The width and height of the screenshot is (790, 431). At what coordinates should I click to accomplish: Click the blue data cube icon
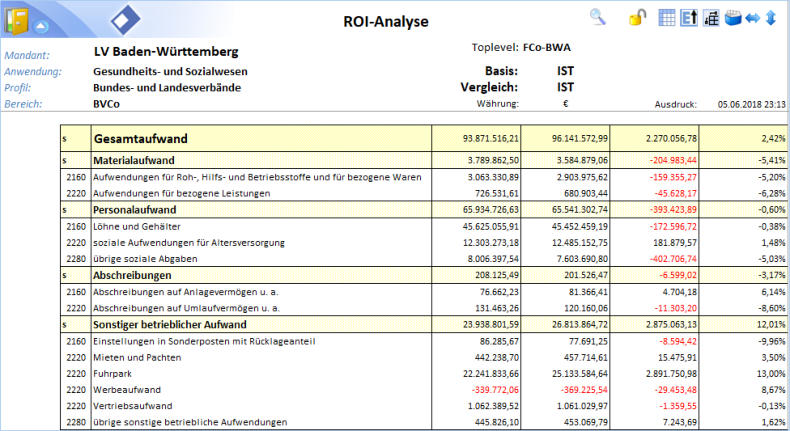pos(733,17)
